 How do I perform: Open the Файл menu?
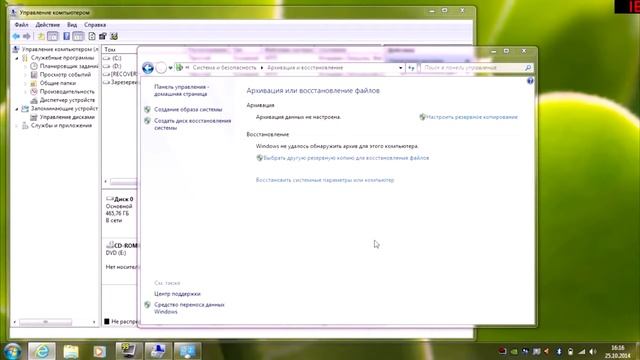point(21,25)
